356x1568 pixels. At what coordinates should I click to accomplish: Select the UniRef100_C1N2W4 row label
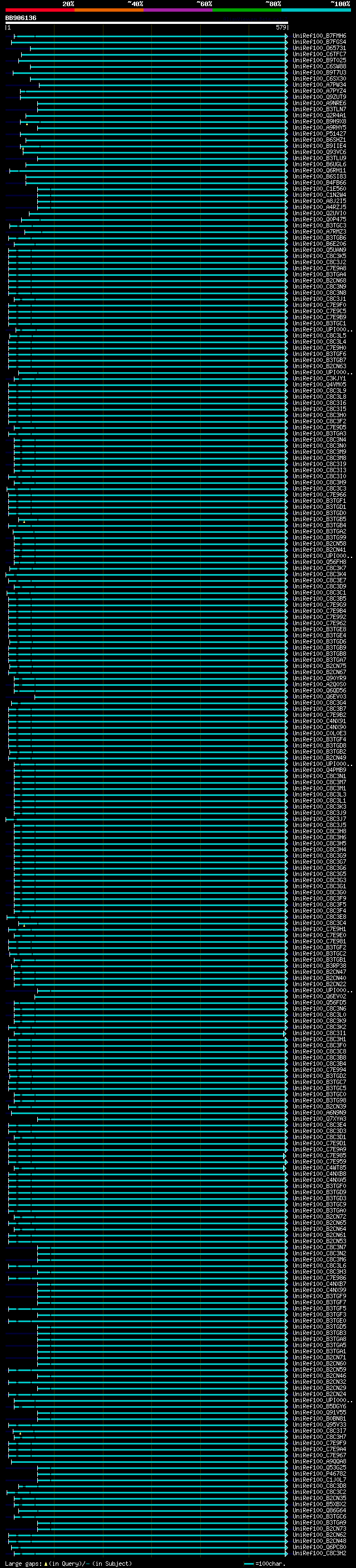click(319, 195)
